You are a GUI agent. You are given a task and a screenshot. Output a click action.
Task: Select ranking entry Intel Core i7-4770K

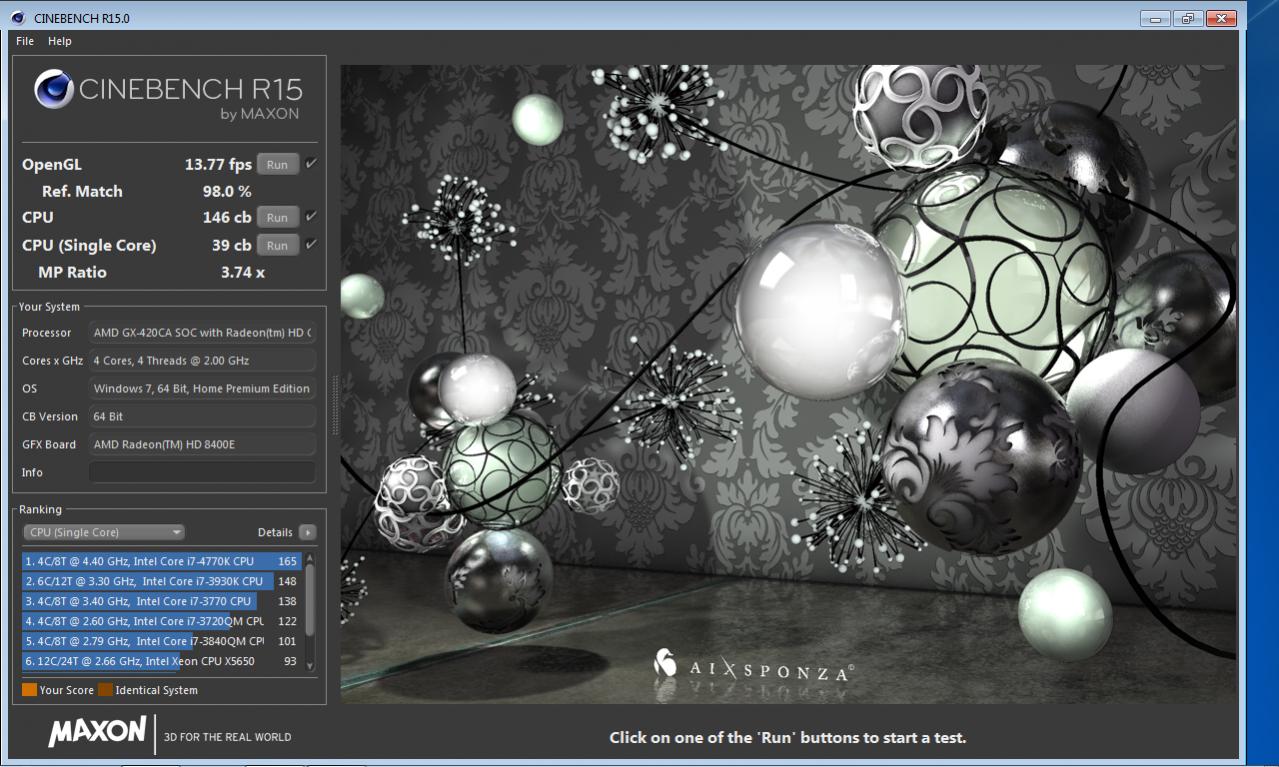tap(161, 561)
